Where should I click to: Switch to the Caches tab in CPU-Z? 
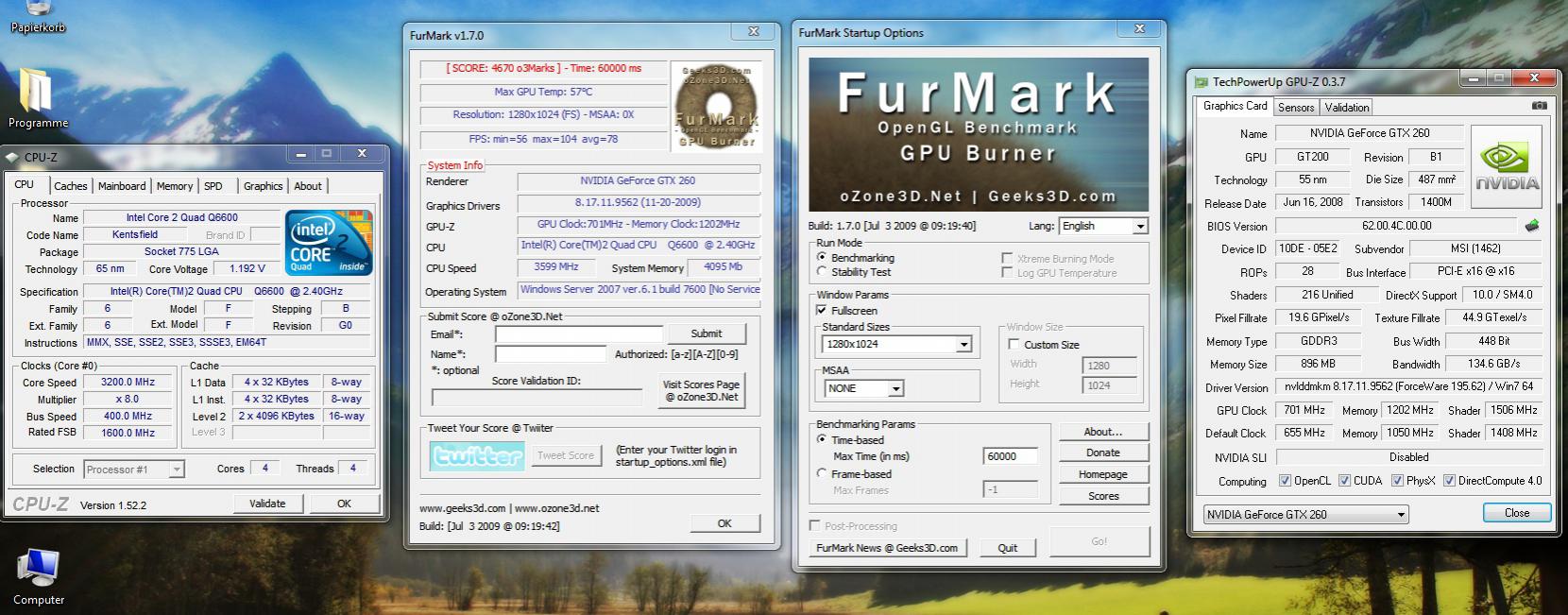pos(70,186)
